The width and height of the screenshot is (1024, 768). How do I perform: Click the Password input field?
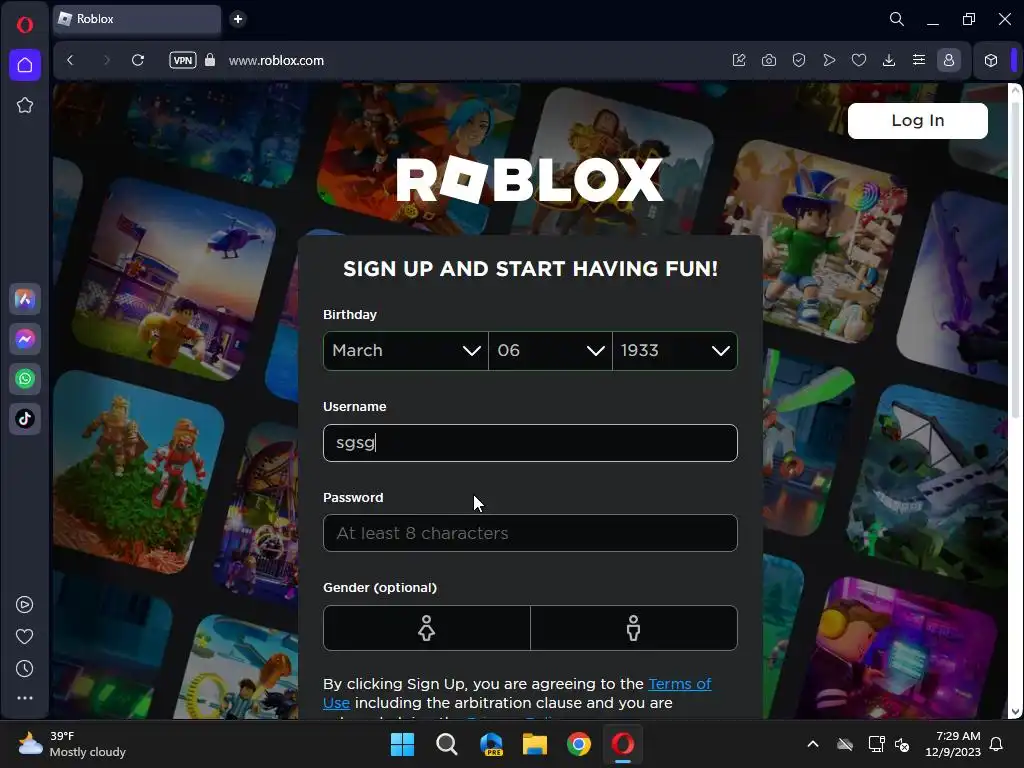click(x=530, y=533)
